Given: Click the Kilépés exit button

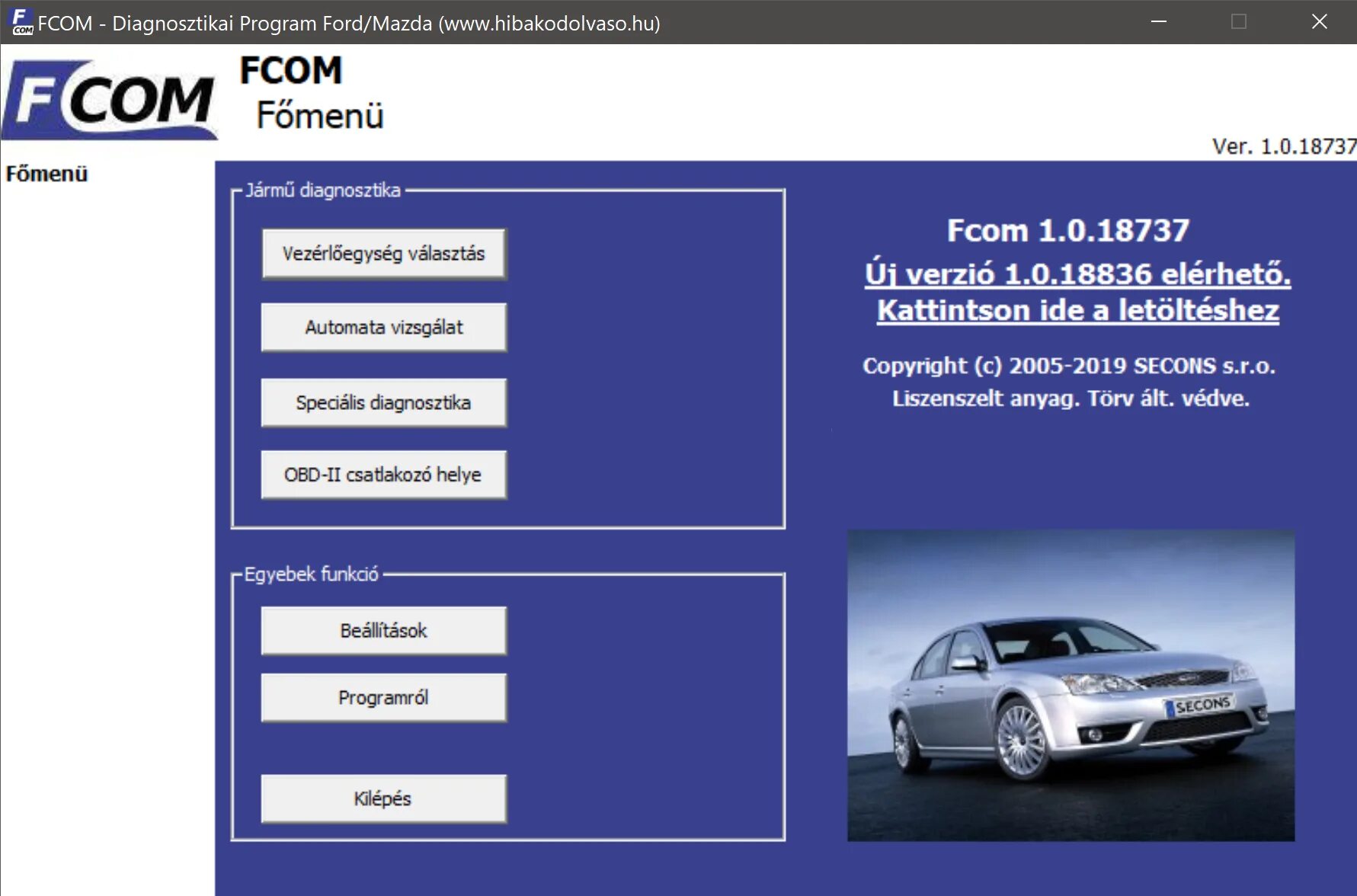Looking at the screenshot, I should pyautogui.click(x=383, y=798).
